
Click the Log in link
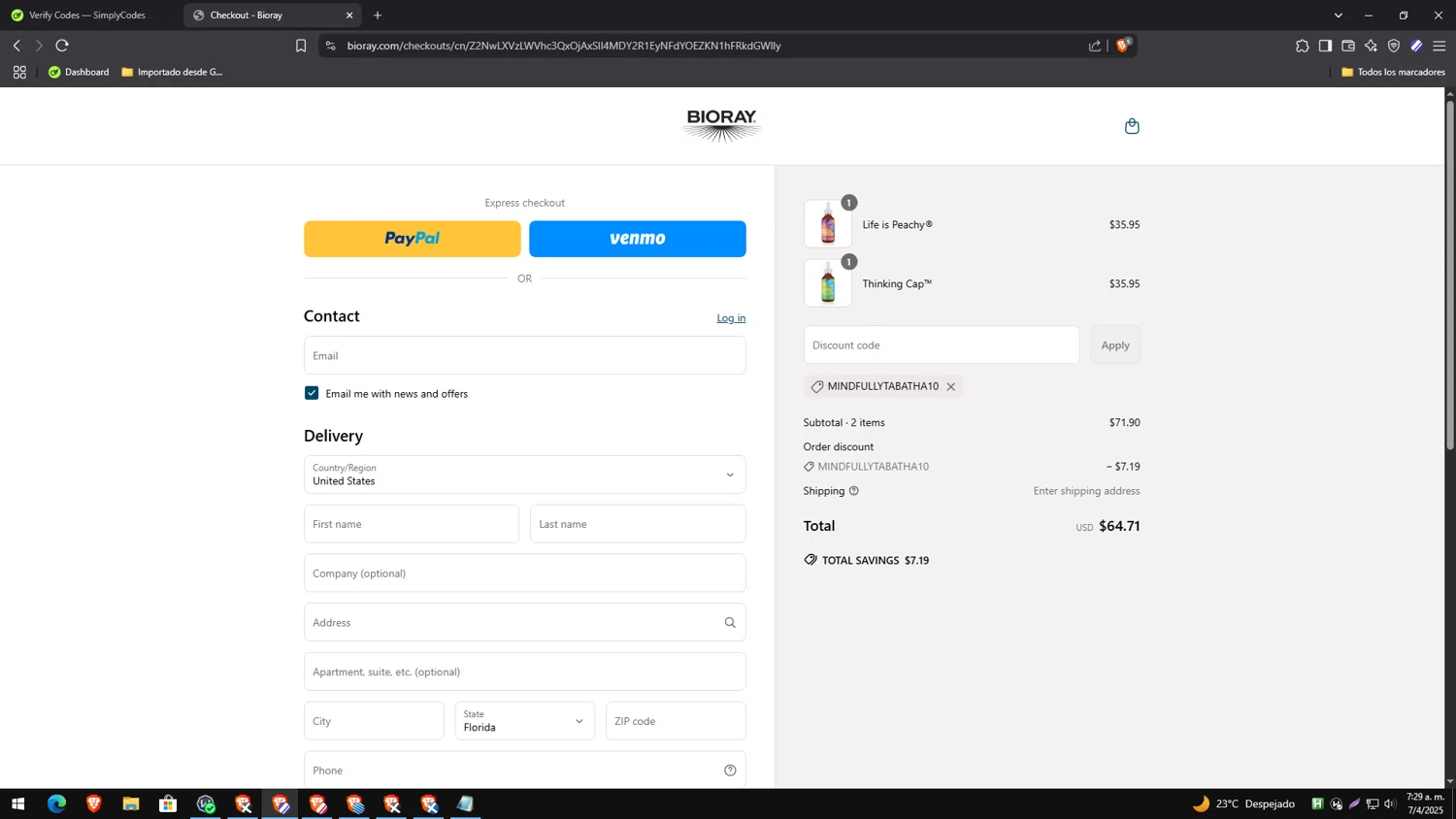point(731,318)
